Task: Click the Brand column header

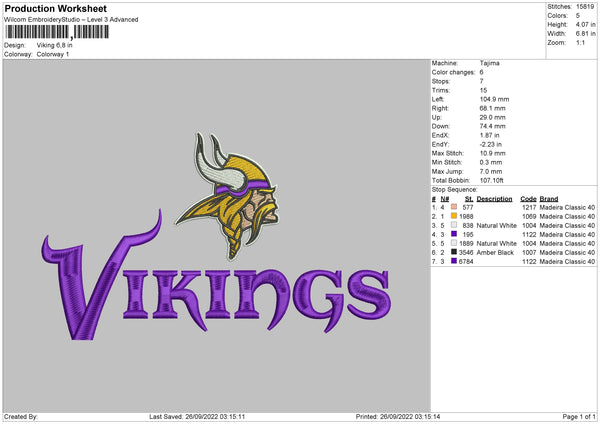Action: (549, 199)
